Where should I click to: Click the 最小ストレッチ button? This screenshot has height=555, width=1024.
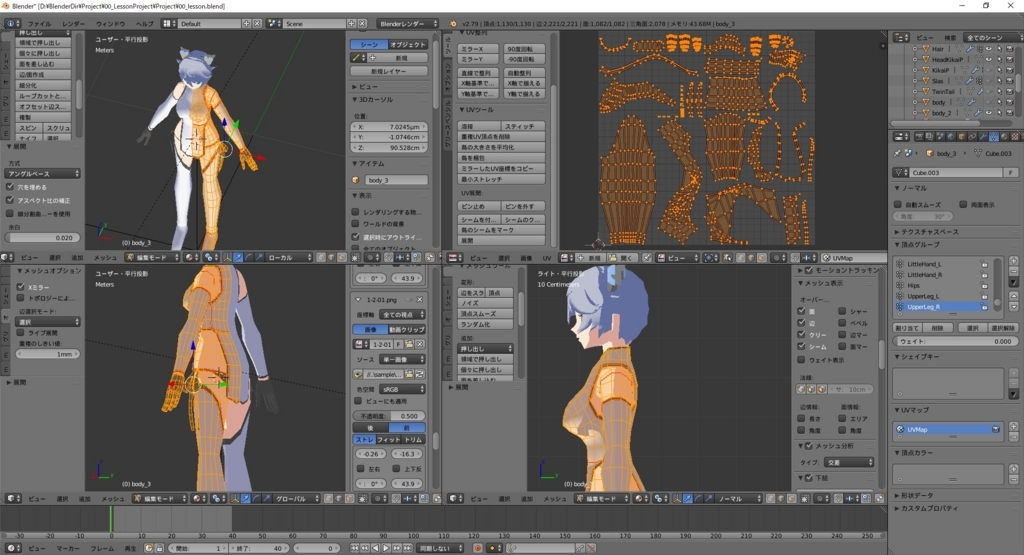tap(501, 179)
